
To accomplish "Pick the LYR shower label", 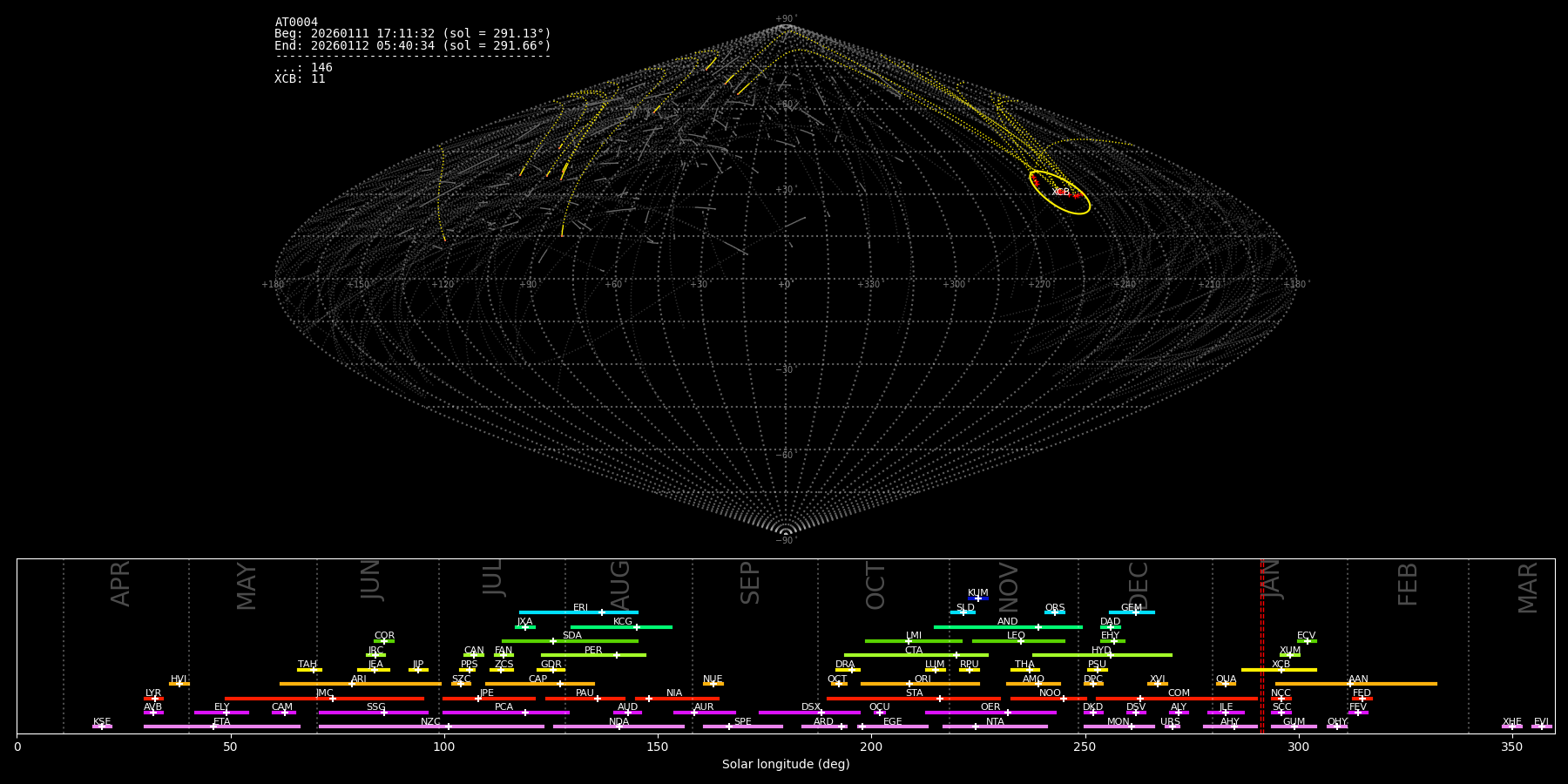I will (x=153, y=693).
